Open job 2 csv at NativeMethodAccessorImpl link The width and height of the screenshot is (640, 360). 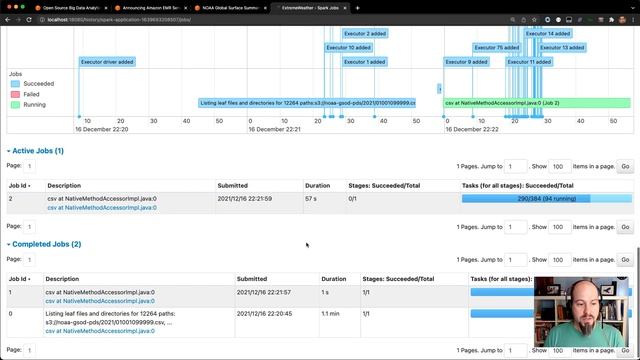click(x=102, y=208)
